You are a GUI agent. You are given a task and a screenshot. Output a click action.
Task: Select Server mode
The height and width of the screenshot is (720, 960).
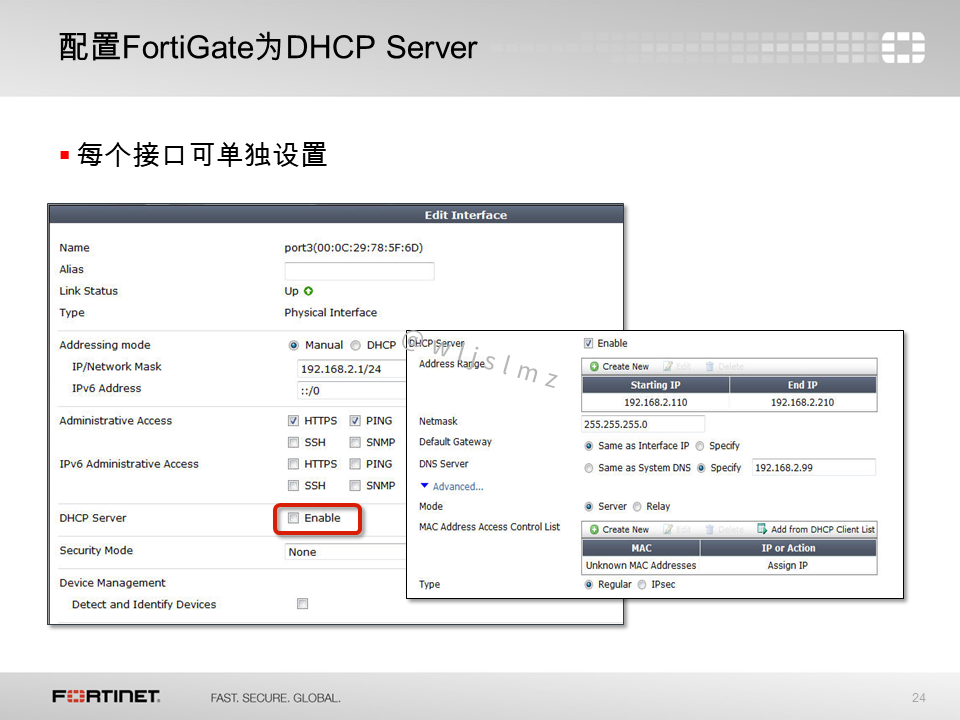pyautogui.click(x=589, y=506)
